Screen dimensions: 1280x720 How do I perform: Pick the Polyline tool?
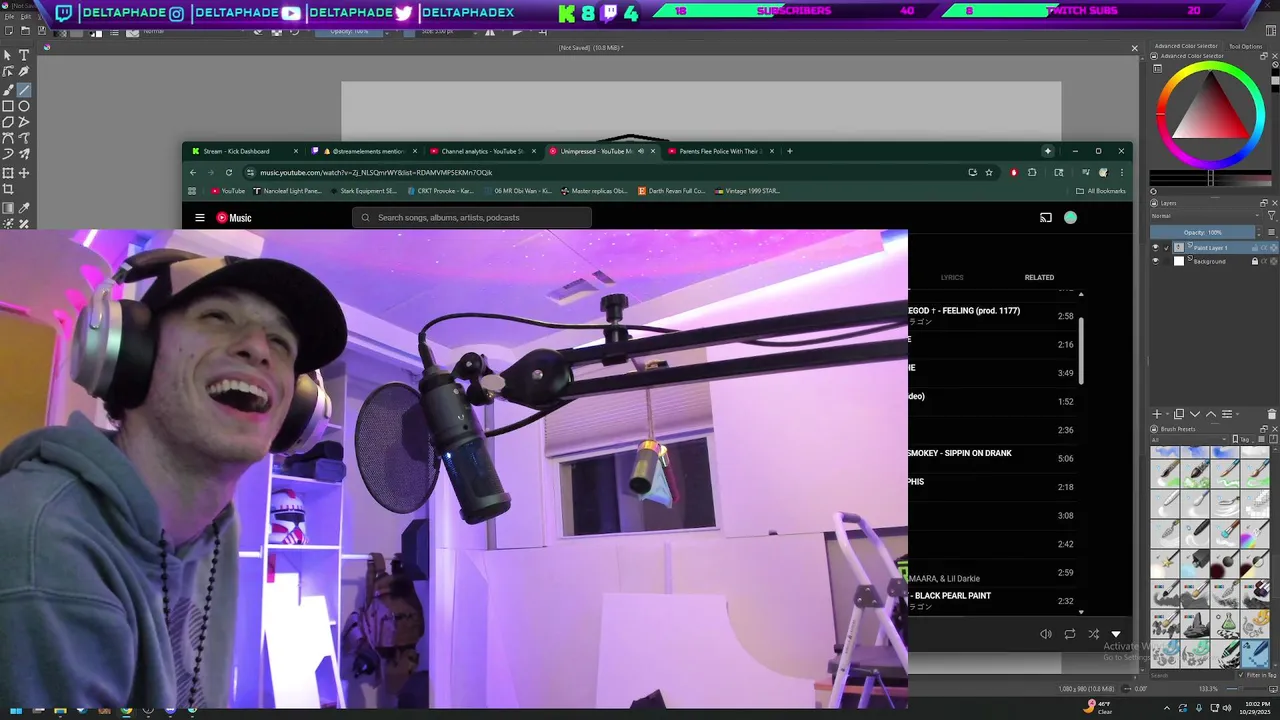(x=24, y=122)
